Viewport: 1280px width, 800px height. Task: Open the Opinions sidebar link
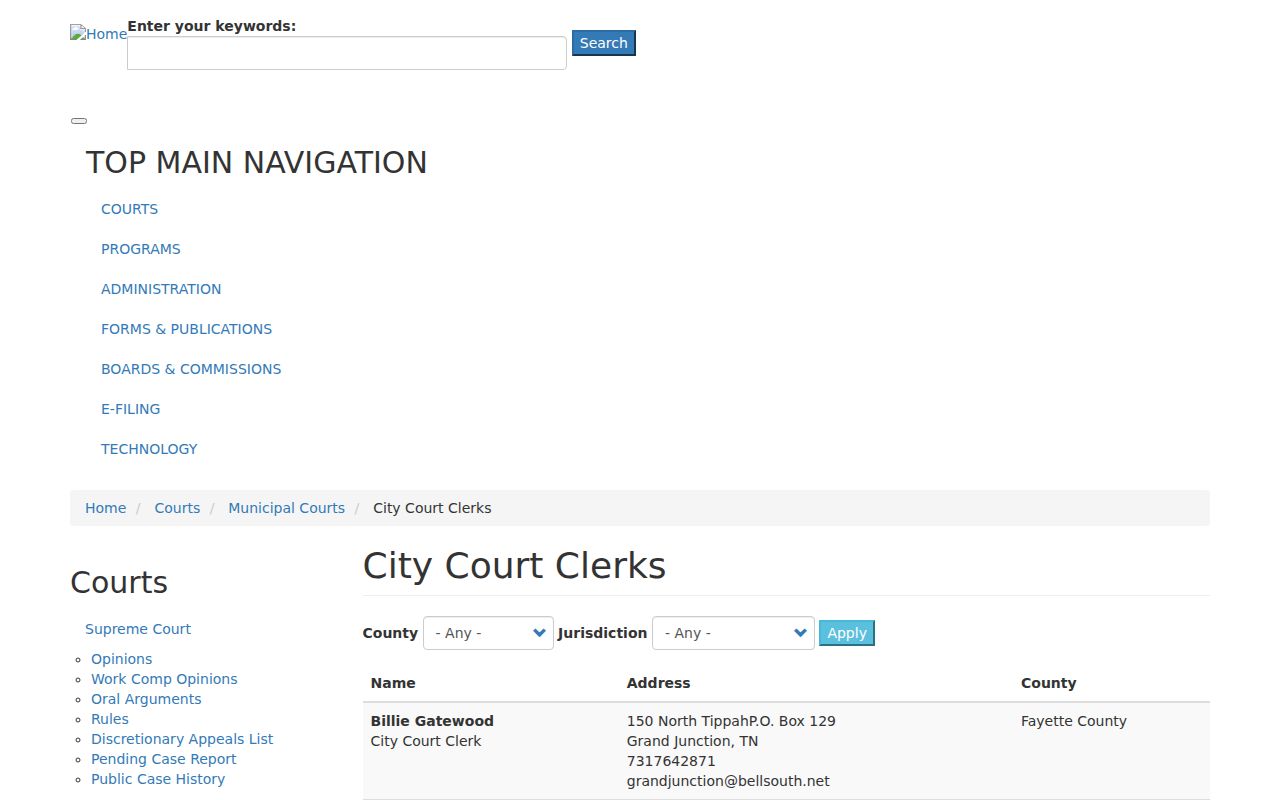coord(122,659)
